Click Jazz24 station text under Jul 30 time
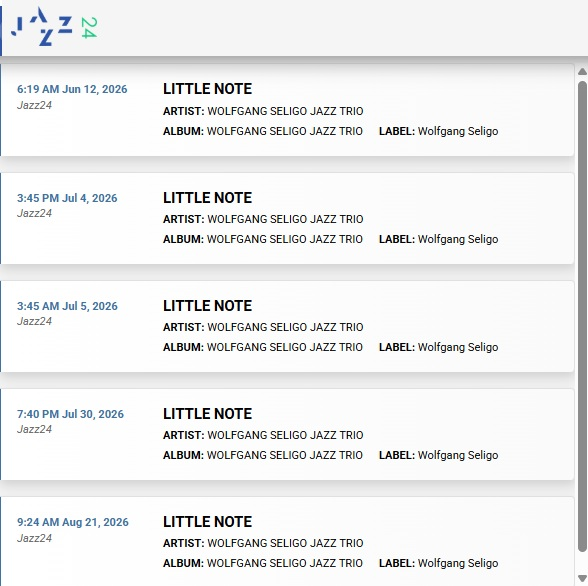This screenshot has width=588, height=586. click(x=34, y=429)
